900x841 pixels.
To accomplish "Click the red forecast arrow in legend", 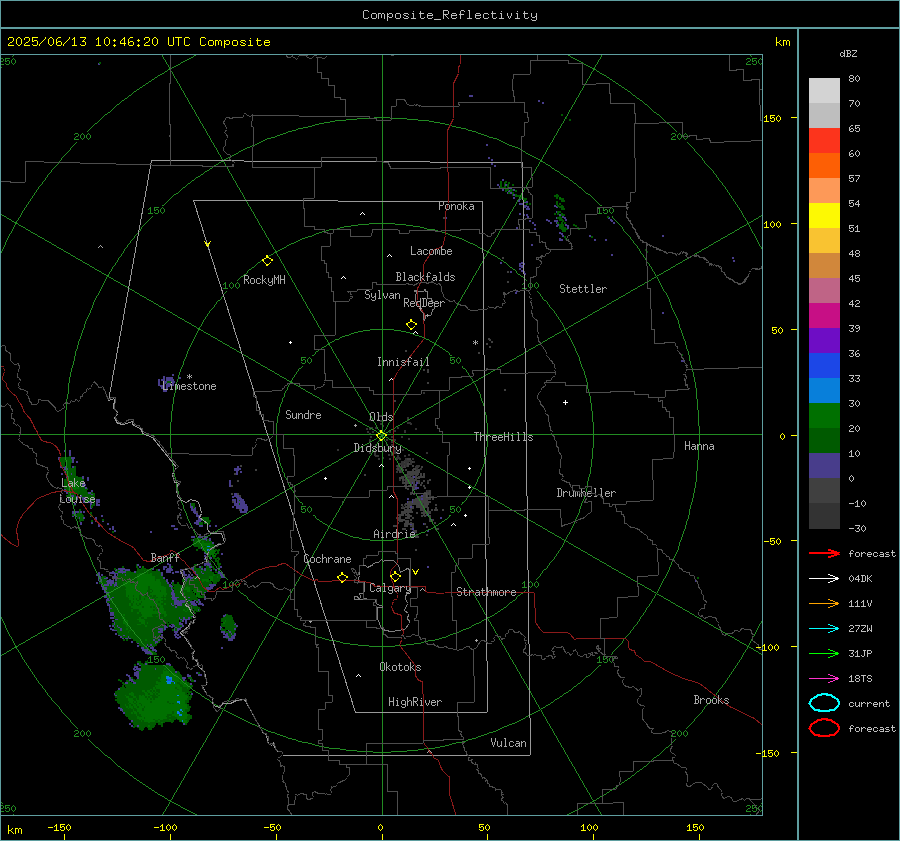I will tap(824, 553).
